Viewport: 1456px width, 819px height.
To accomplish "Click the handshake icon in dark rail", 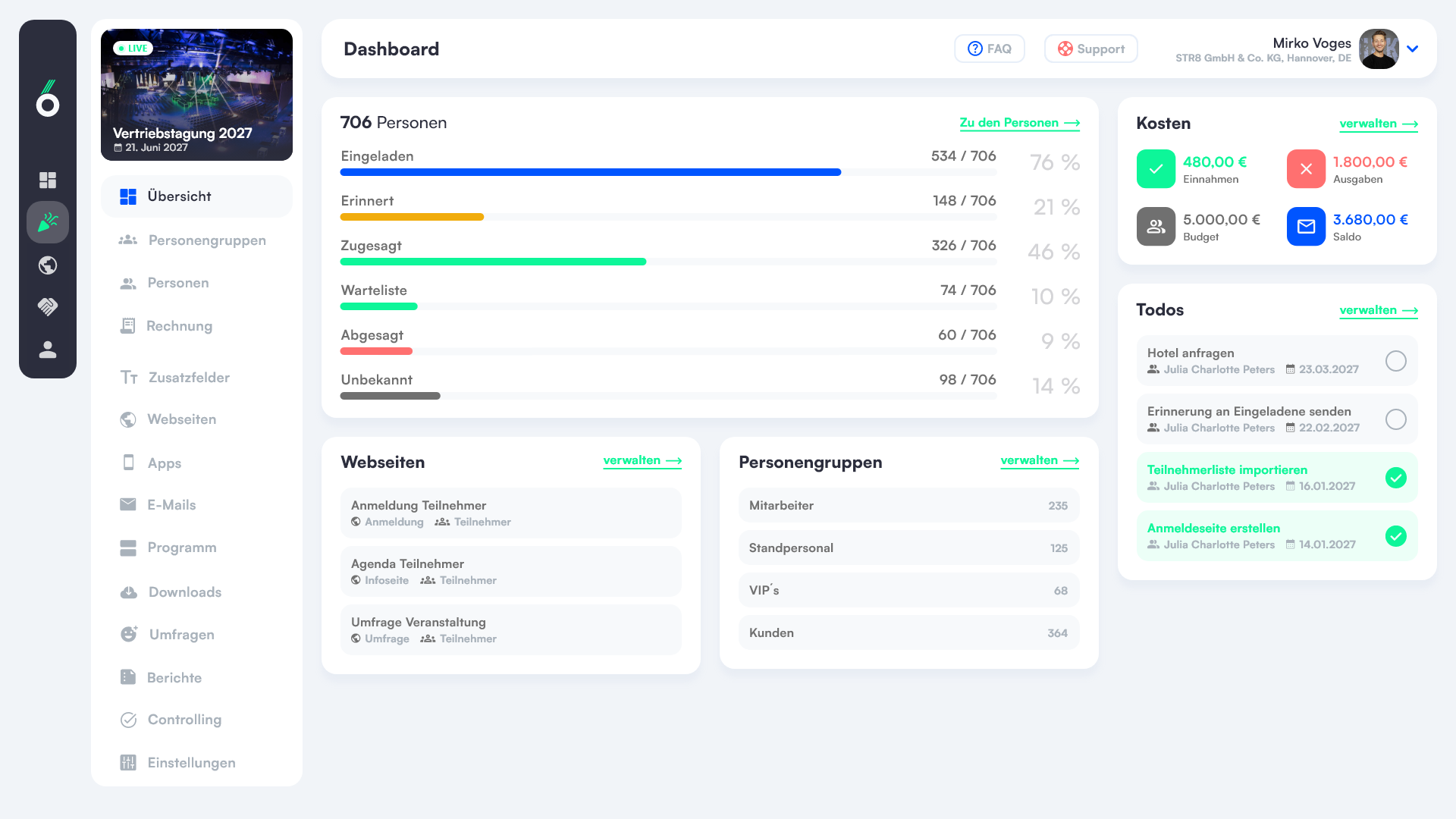I will [x=48, y=306].
